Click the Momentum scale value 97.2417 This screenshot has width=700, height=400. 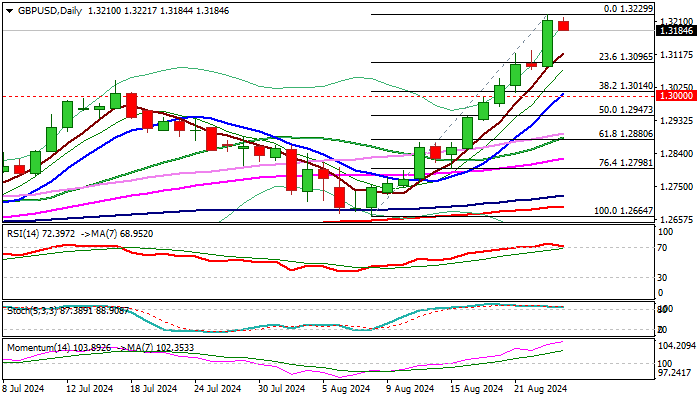coord(675,372)
